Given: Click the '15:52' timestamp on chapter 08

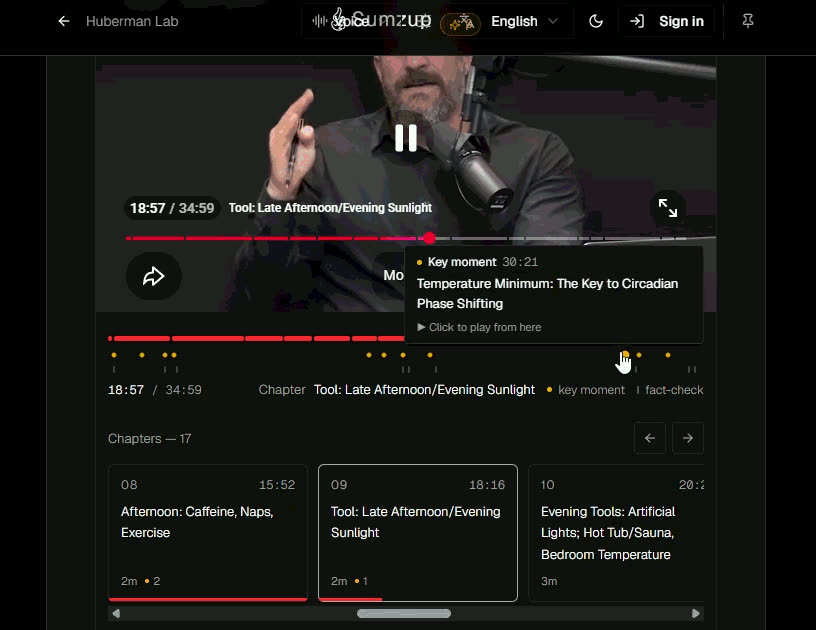Looking at the screenshot, I should pos(277,485).
